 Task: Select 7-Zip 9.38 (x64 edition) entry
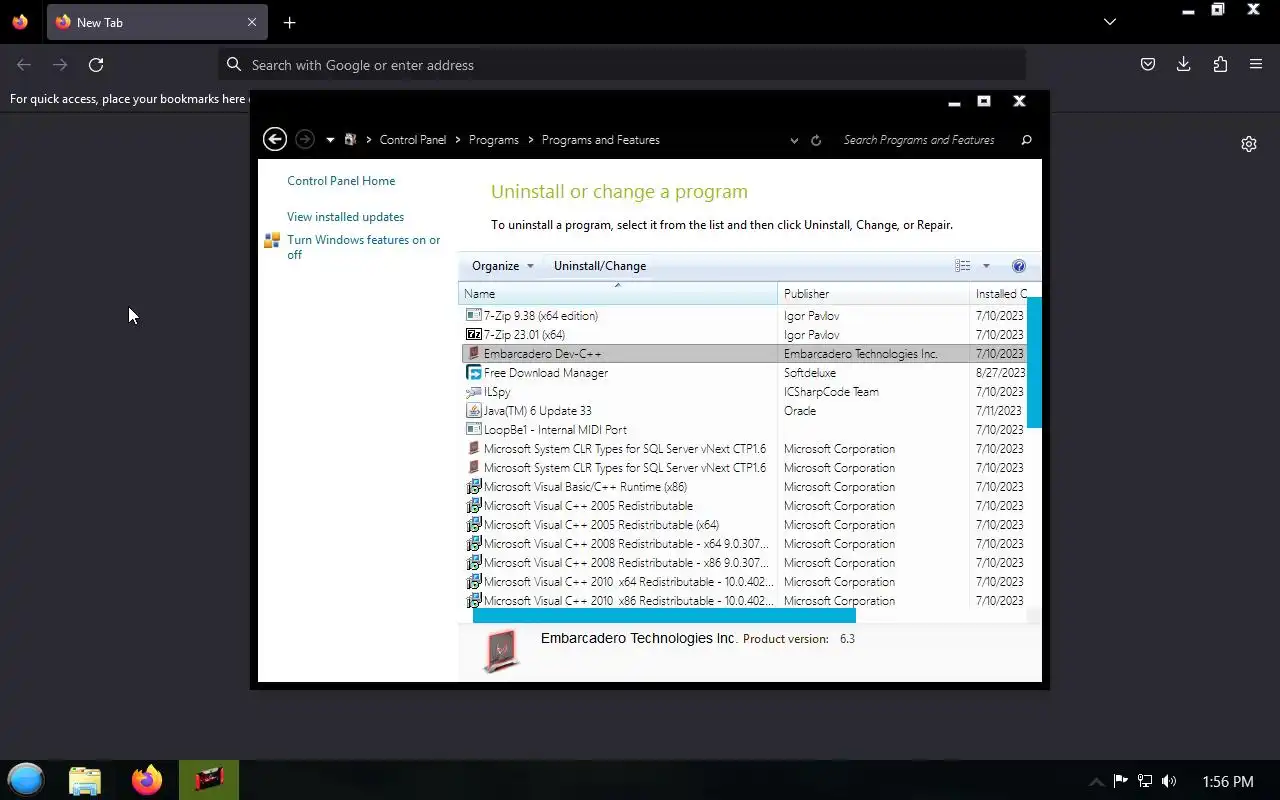click(540, 316)
